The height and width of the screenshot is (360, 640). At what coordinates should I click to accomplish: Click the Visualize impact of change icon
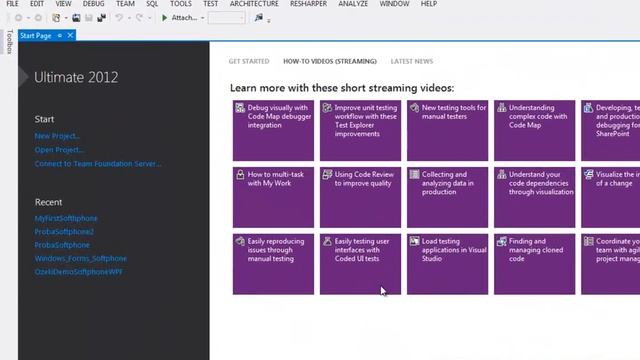[589, 175]
